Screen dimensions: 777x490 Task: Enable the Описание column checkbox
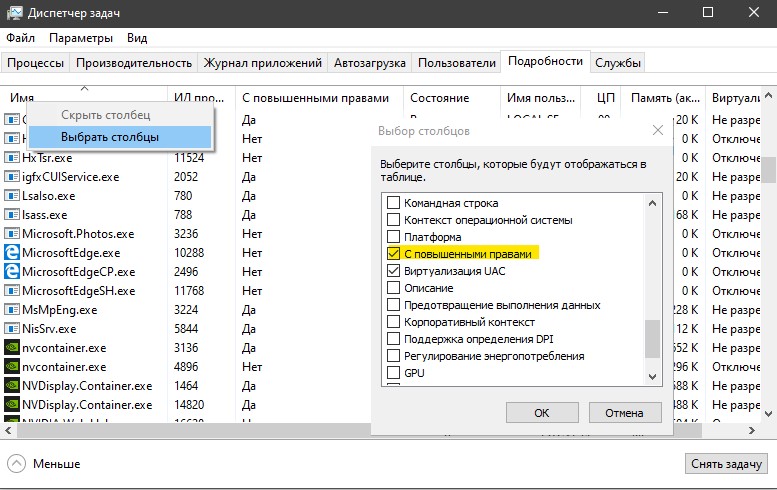[393, 288]
